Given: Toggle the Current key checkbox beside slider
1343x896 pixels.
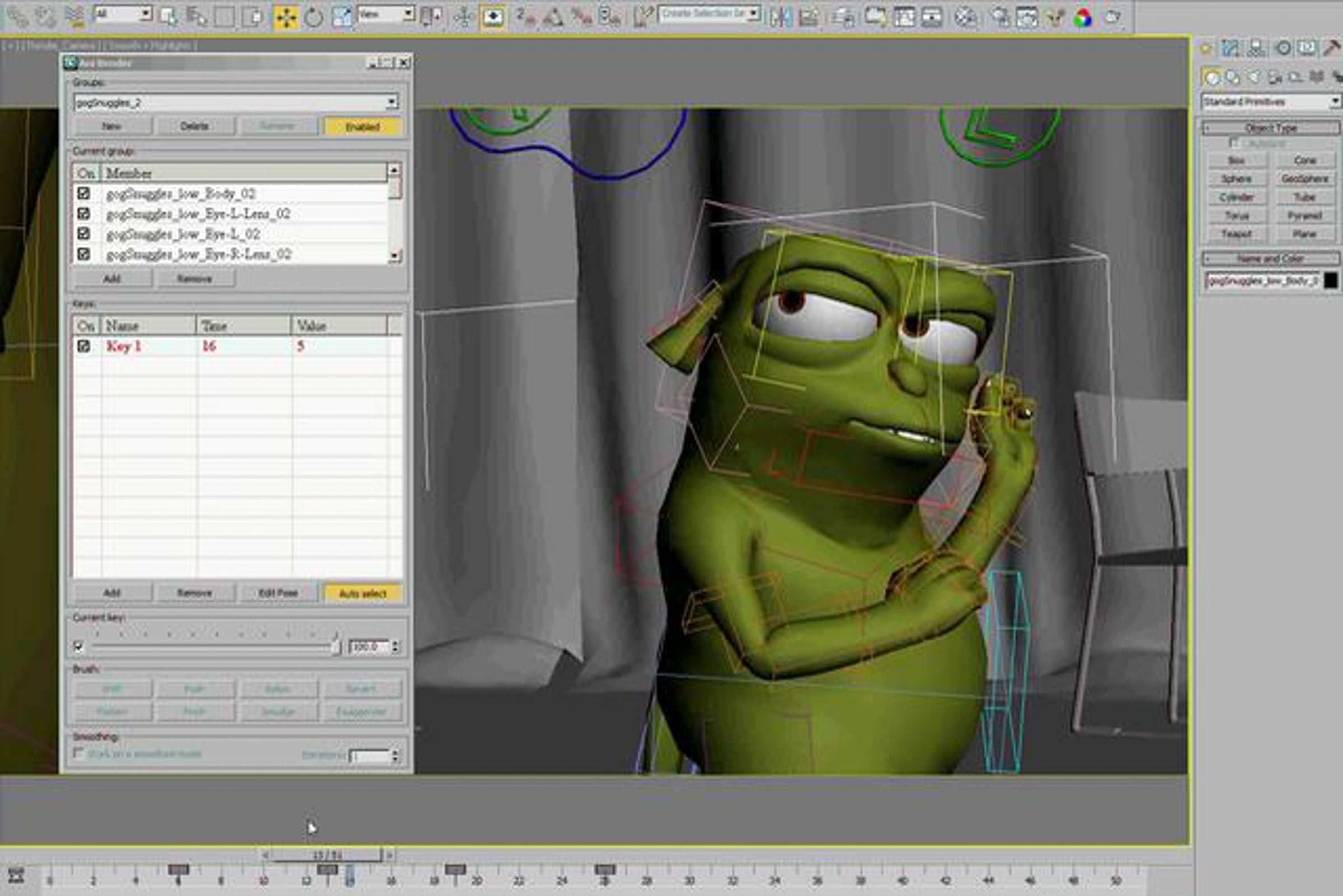Looking at the screenshot, I should [78, 646].
